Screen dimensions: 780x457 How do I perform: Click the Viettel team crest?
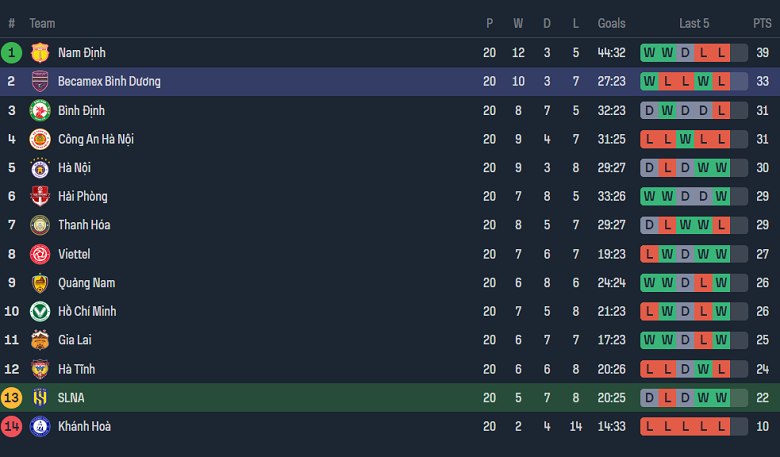(x=40, y=254)
